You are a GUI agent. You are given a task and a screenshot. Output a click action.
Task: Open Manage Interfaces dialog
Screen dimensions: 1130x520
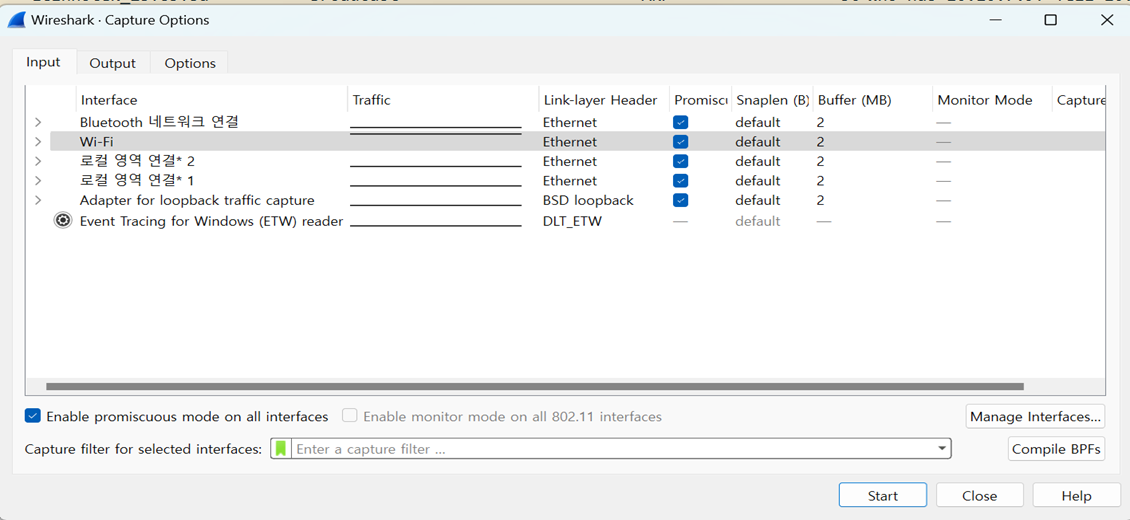1035,416
